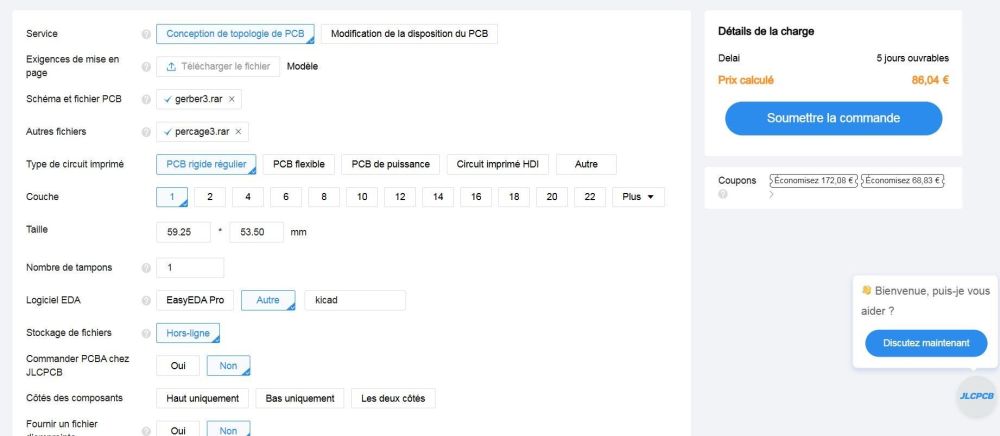Screen dimensions: 1000x436
Task: Click the Nombre de tampons input field
Action: (x=190, y=268)
